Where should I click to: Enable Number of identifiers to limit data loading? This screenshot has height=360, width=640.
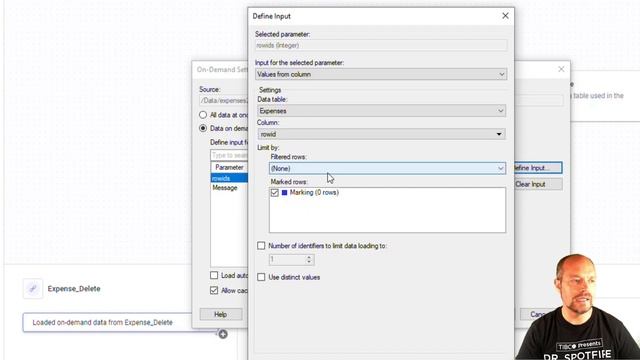pyautogui.click(x=261, y=246)
